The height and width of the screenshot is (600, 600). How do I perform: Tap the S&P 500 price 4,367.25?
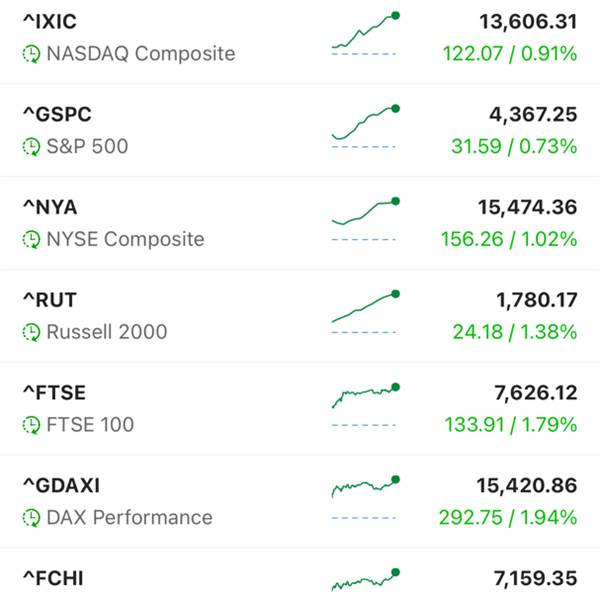[x=527, y=115]
